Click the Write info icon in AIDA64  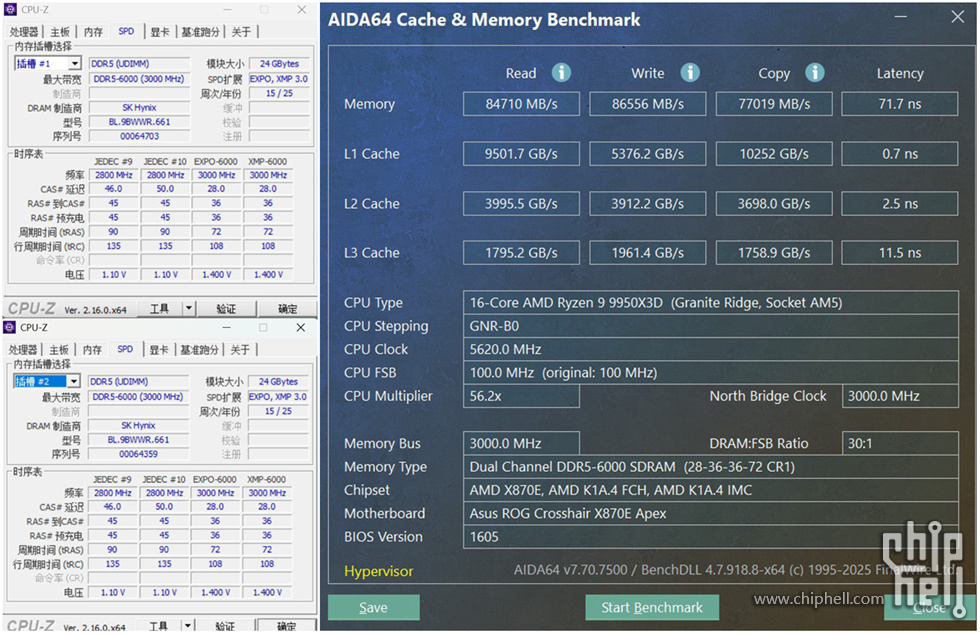(x=690, y=73)
